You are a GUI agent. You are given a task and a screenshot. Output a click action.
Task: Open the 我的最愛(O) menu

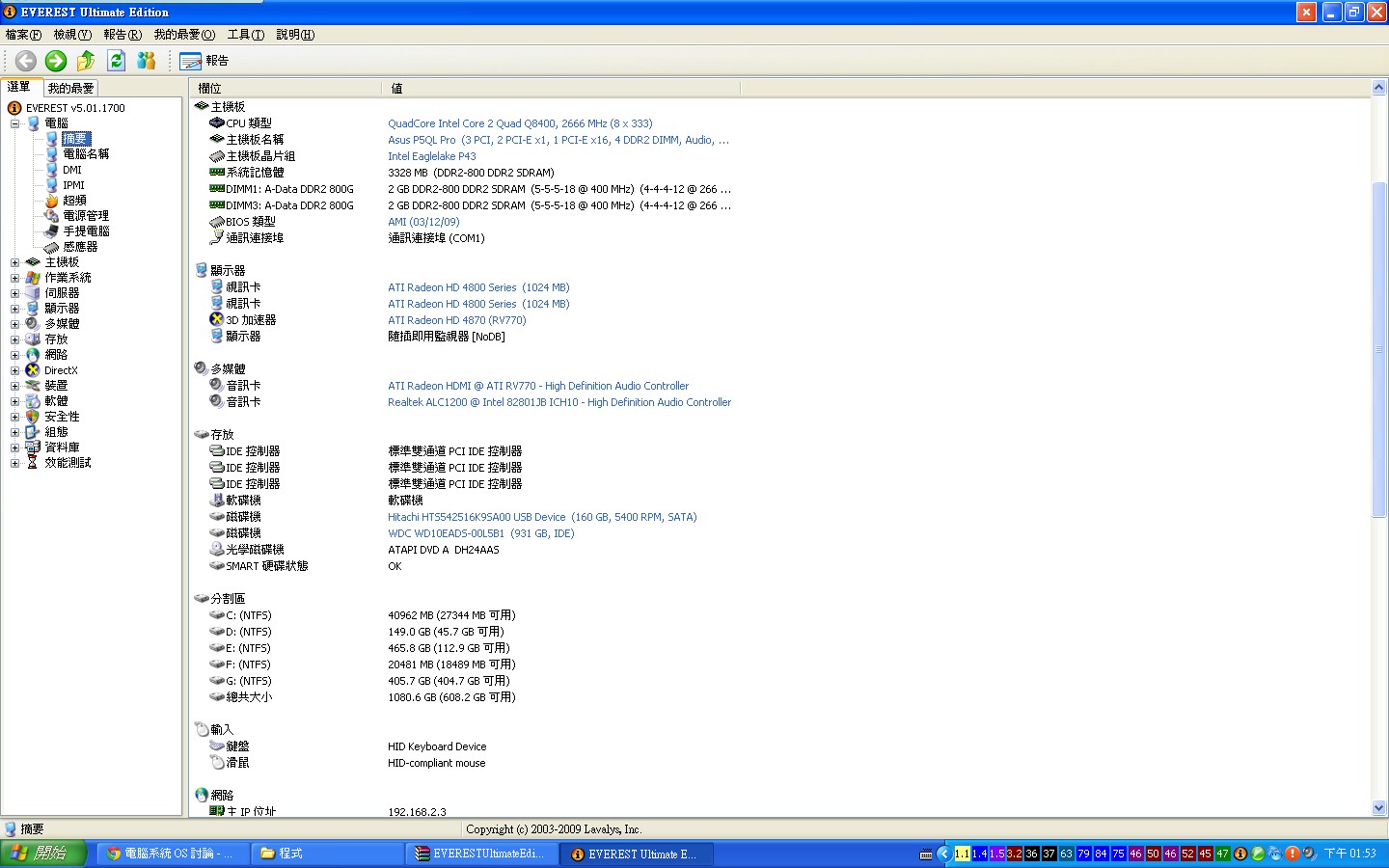(x=184, y=35)
